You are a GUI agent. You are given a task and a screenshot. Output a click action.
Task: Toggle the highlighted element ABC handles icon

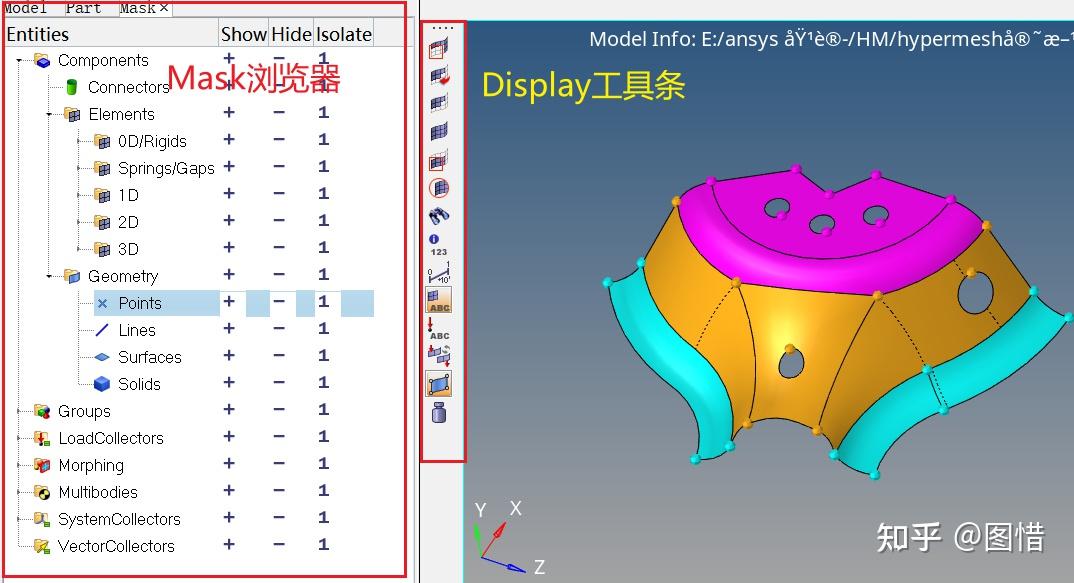coord(438,301)
